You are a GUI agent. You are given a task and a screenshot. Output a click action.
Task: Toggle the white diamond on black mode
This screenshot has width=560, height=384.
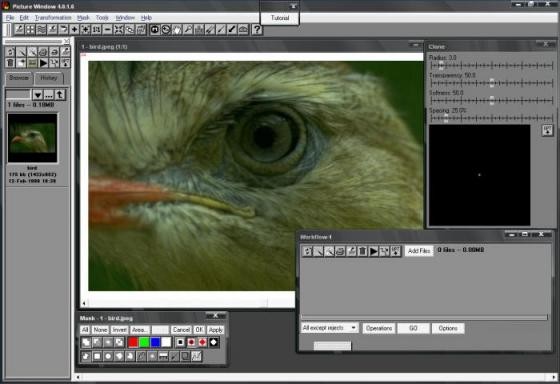click(x=214, y=342)
